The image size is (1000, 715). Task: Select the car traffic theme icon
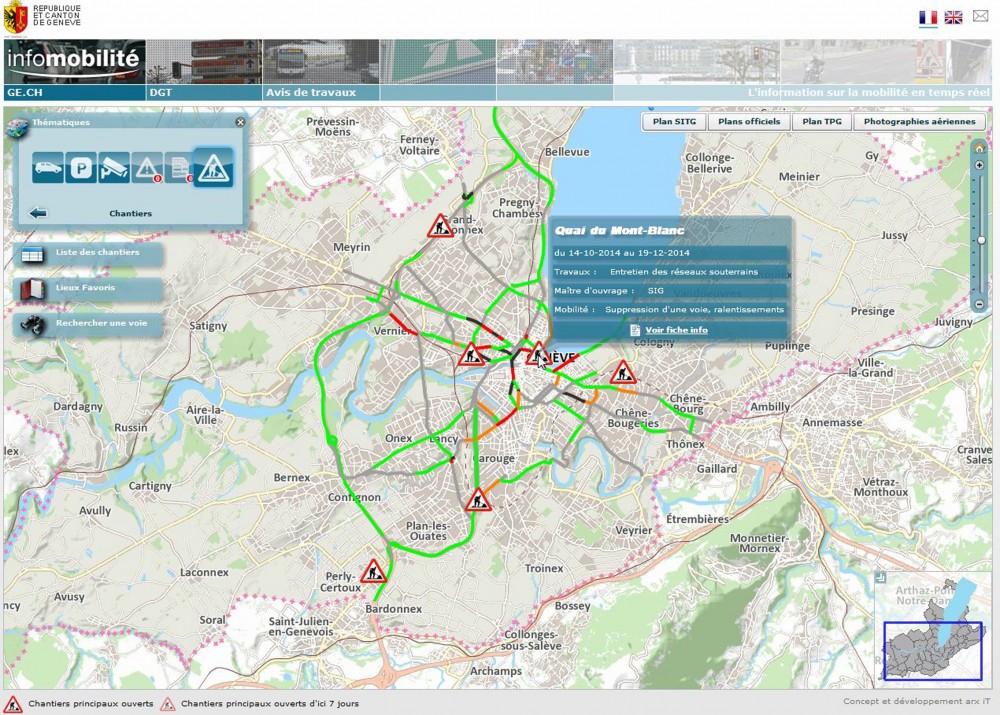(x=47, y=168)
